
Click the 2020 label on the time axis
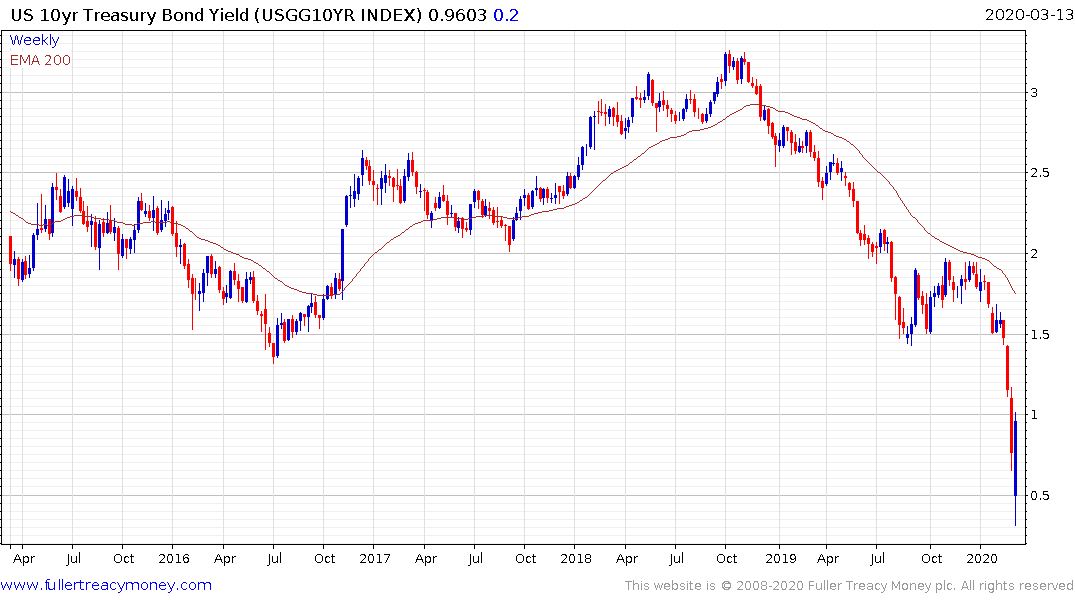(x=983, y=558)
